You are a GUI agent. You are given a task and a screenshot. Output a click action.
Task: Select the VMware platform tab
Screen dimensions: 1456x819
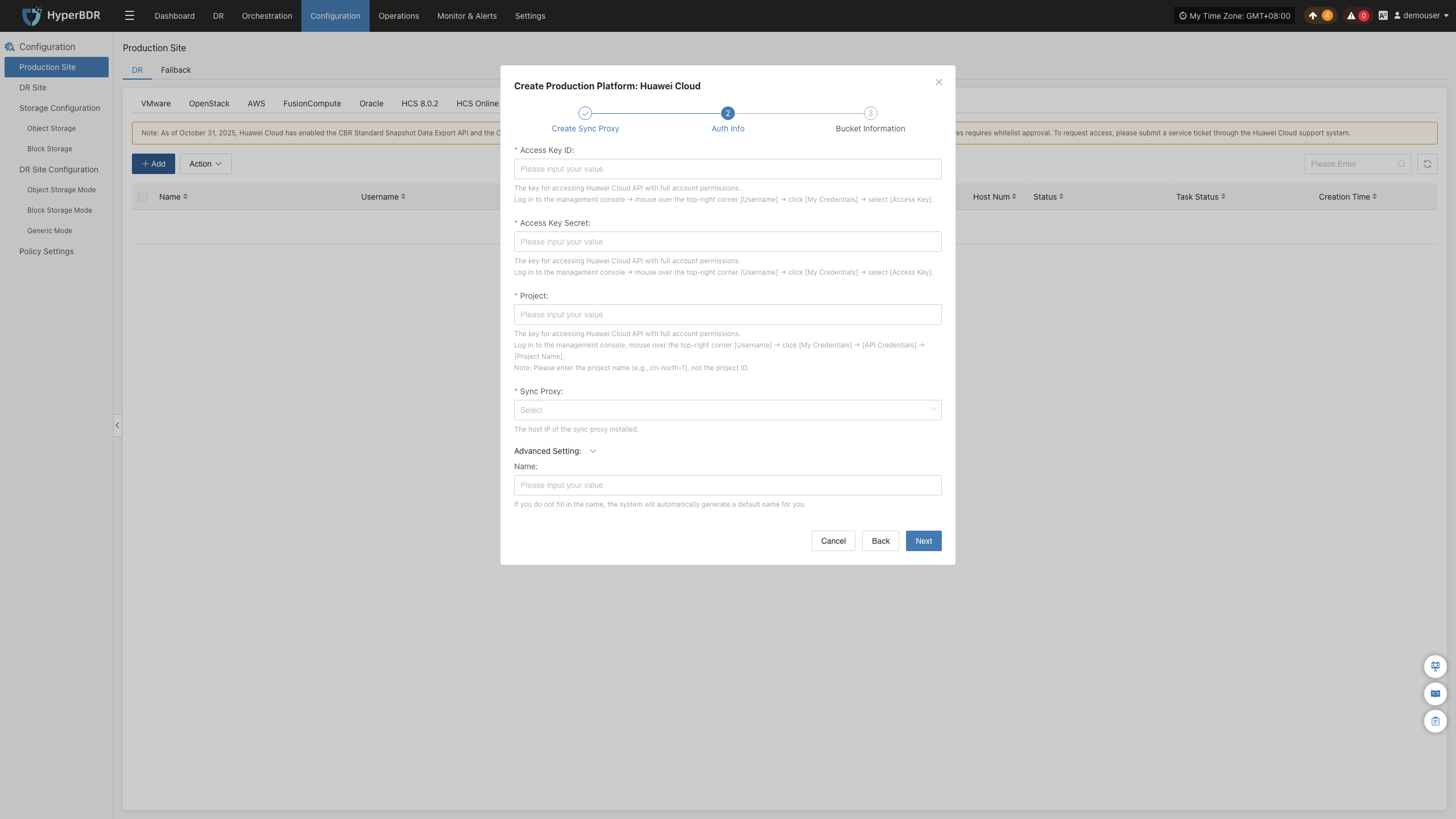click(x=156, y=104)
